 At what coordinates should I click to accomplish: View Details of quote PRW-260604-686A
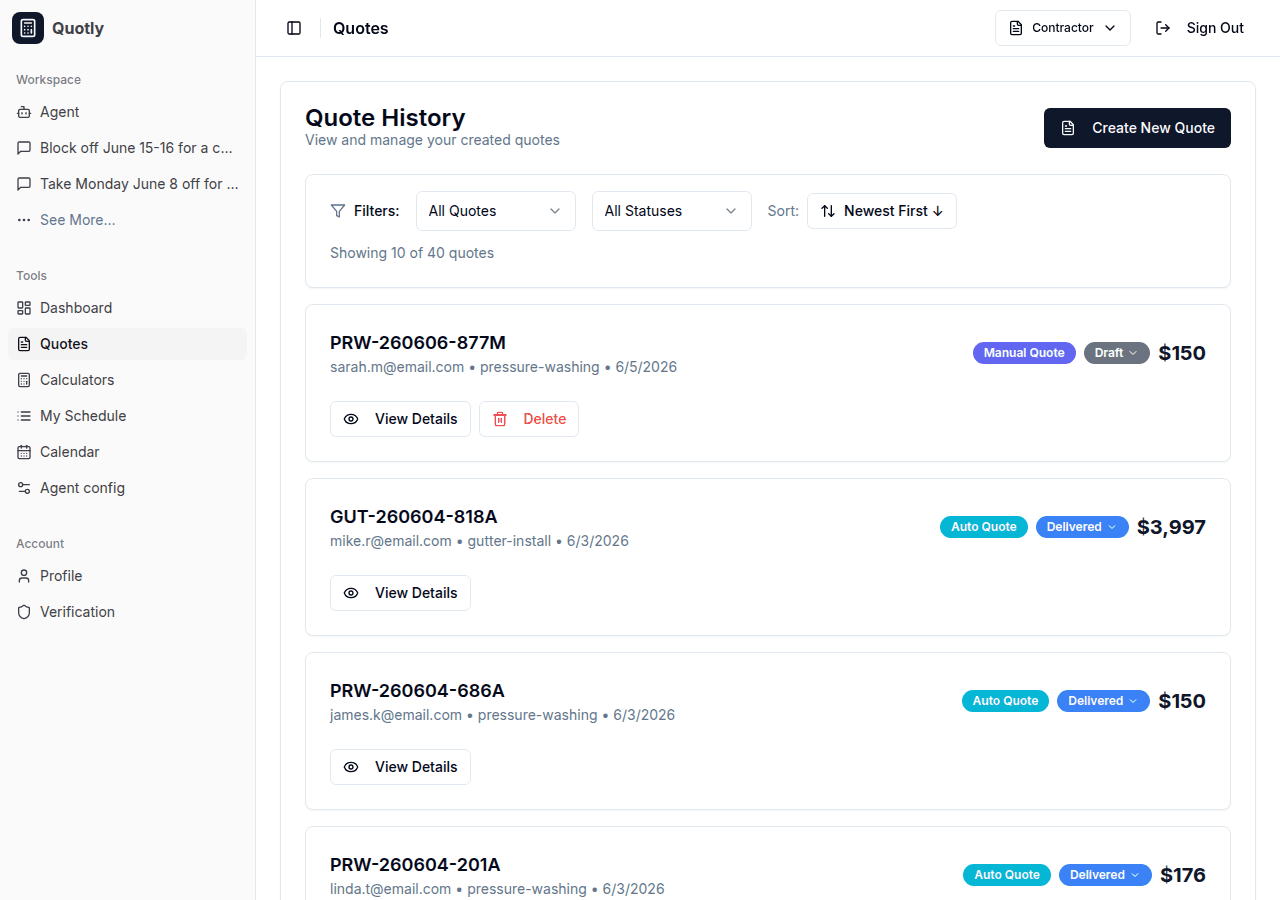click(400, 767)
